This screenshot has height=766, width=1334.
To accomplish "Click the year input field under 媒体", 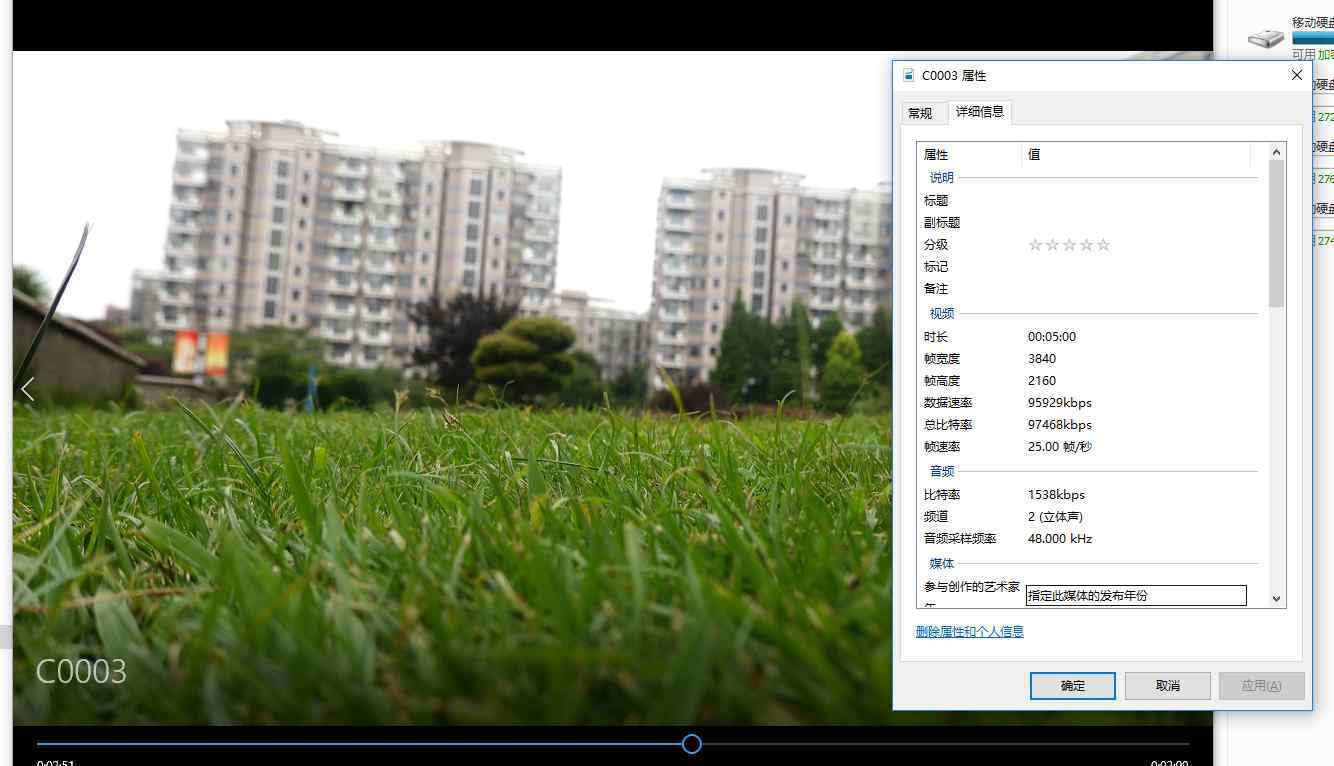I will (1136, 596).
